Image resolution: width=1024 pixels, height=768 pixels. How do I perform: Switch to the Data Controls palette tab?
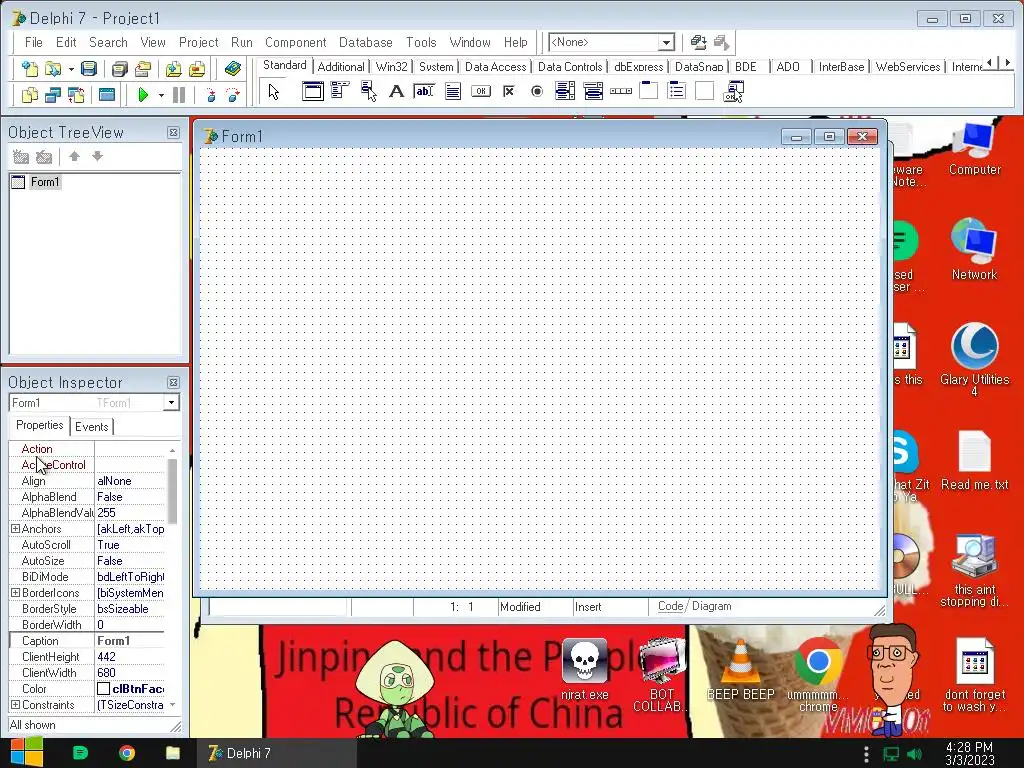click(569, 67)
